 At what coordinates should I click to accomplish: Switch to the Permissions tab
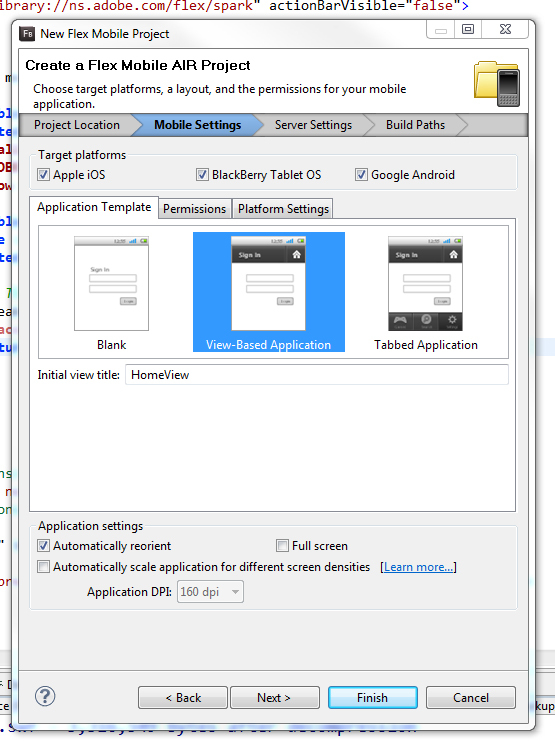point(194,209)
